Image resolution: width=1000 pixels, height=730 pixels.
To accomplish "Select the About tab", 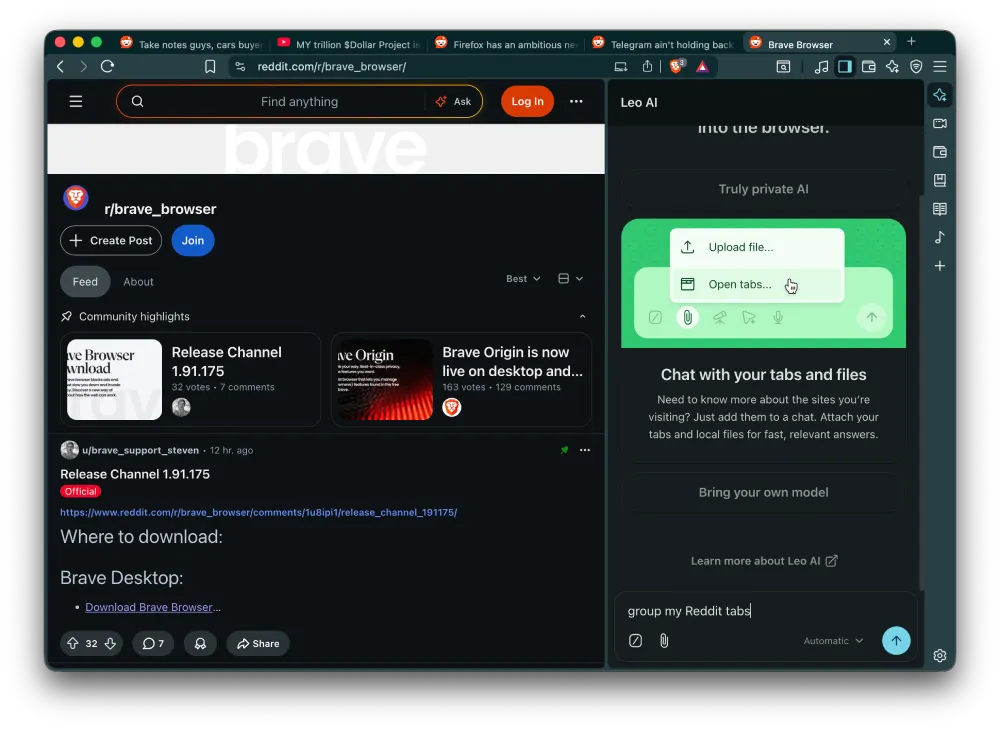I will tap(138, 282).
